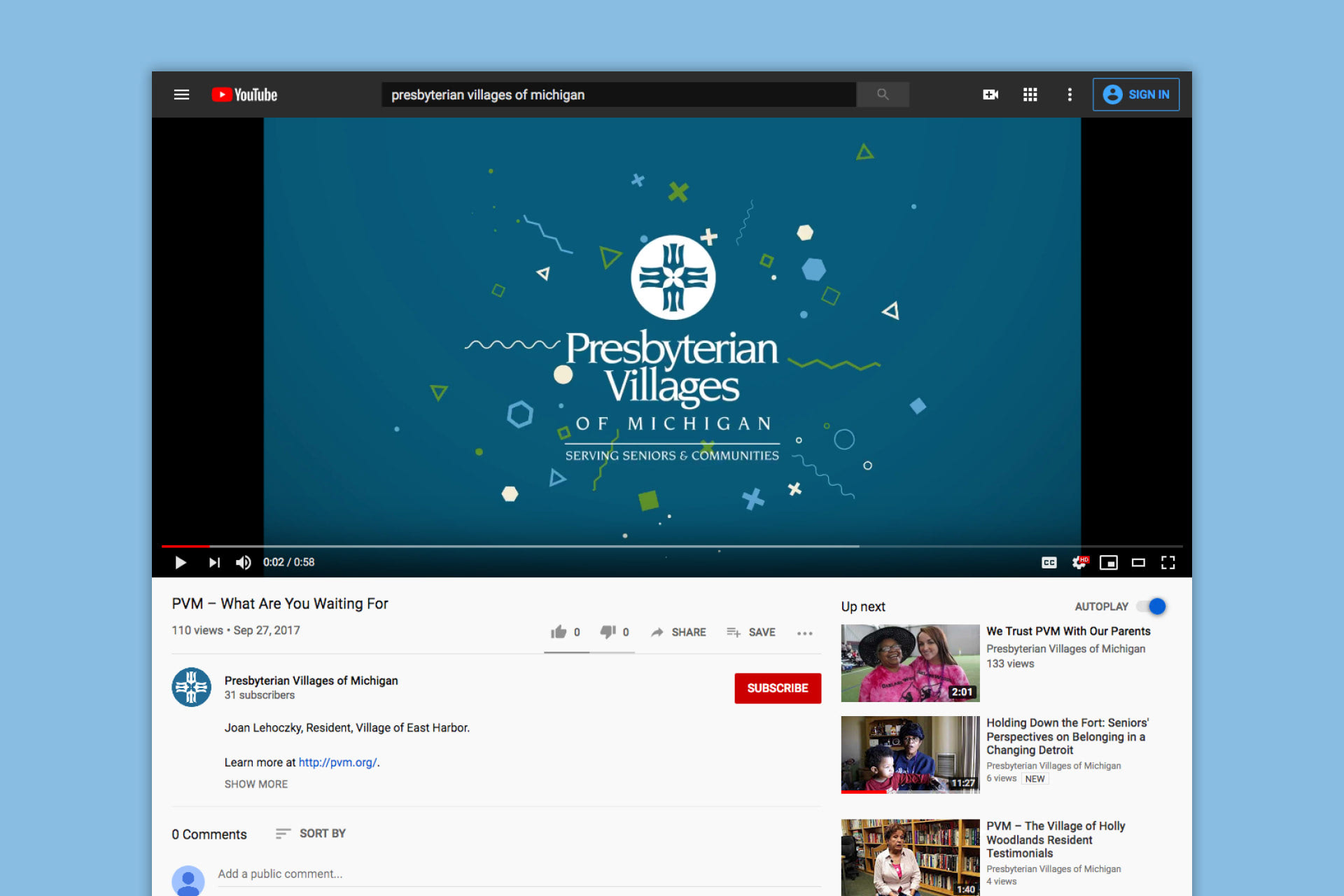1344x896 pixels.
Task: Click the SIGN IN button
Action: coord(1136,94)
